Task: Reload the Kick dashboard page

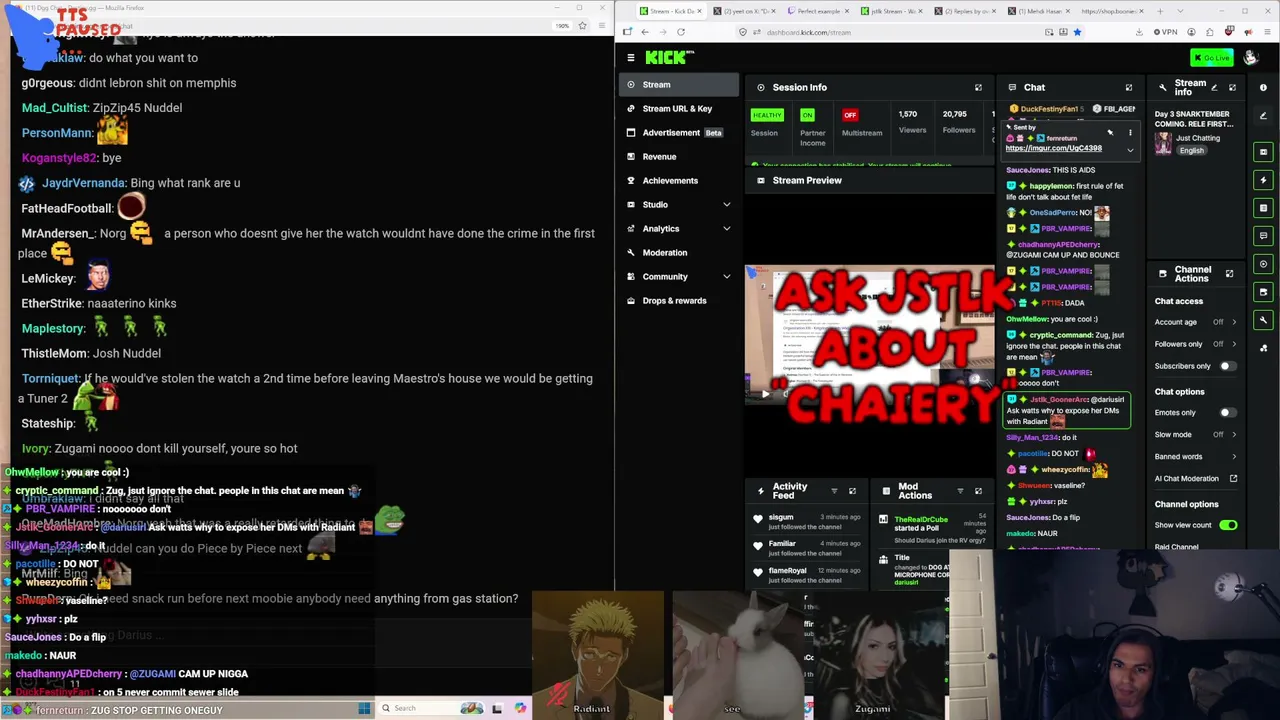Action: coord(681,32)
